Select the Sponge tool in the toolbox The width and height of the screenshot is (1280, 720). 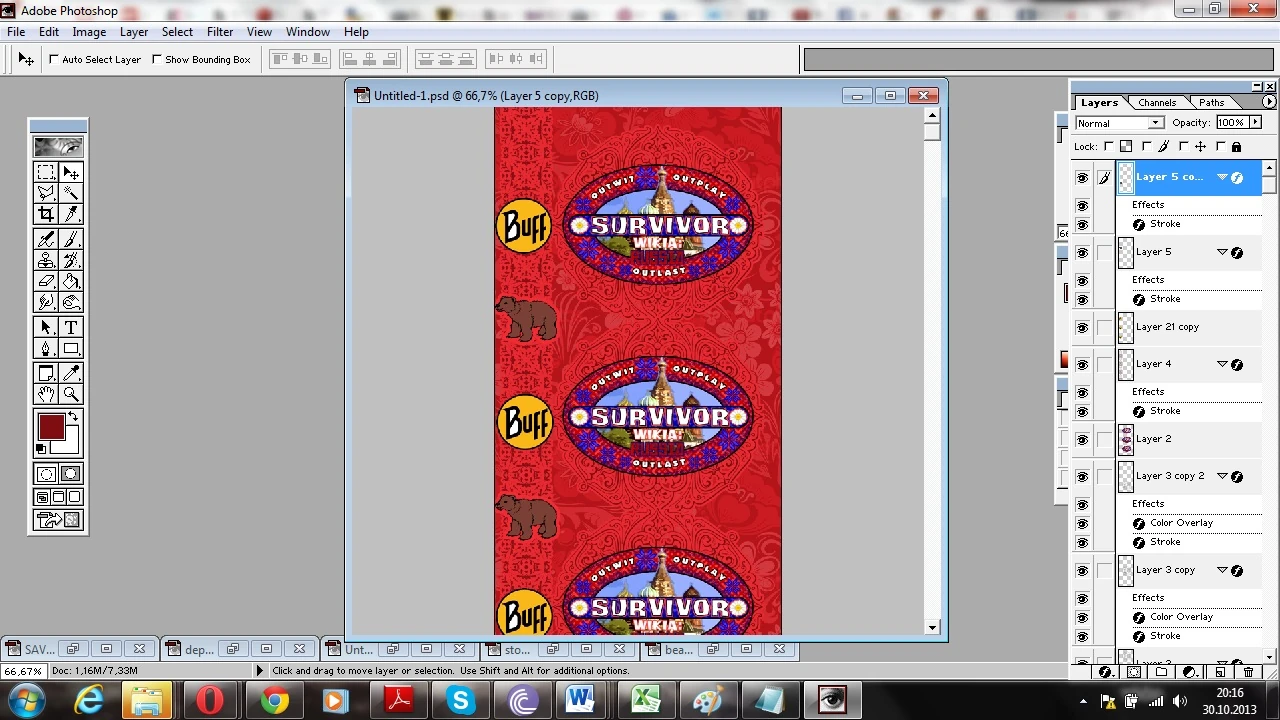tap(71, 302)
